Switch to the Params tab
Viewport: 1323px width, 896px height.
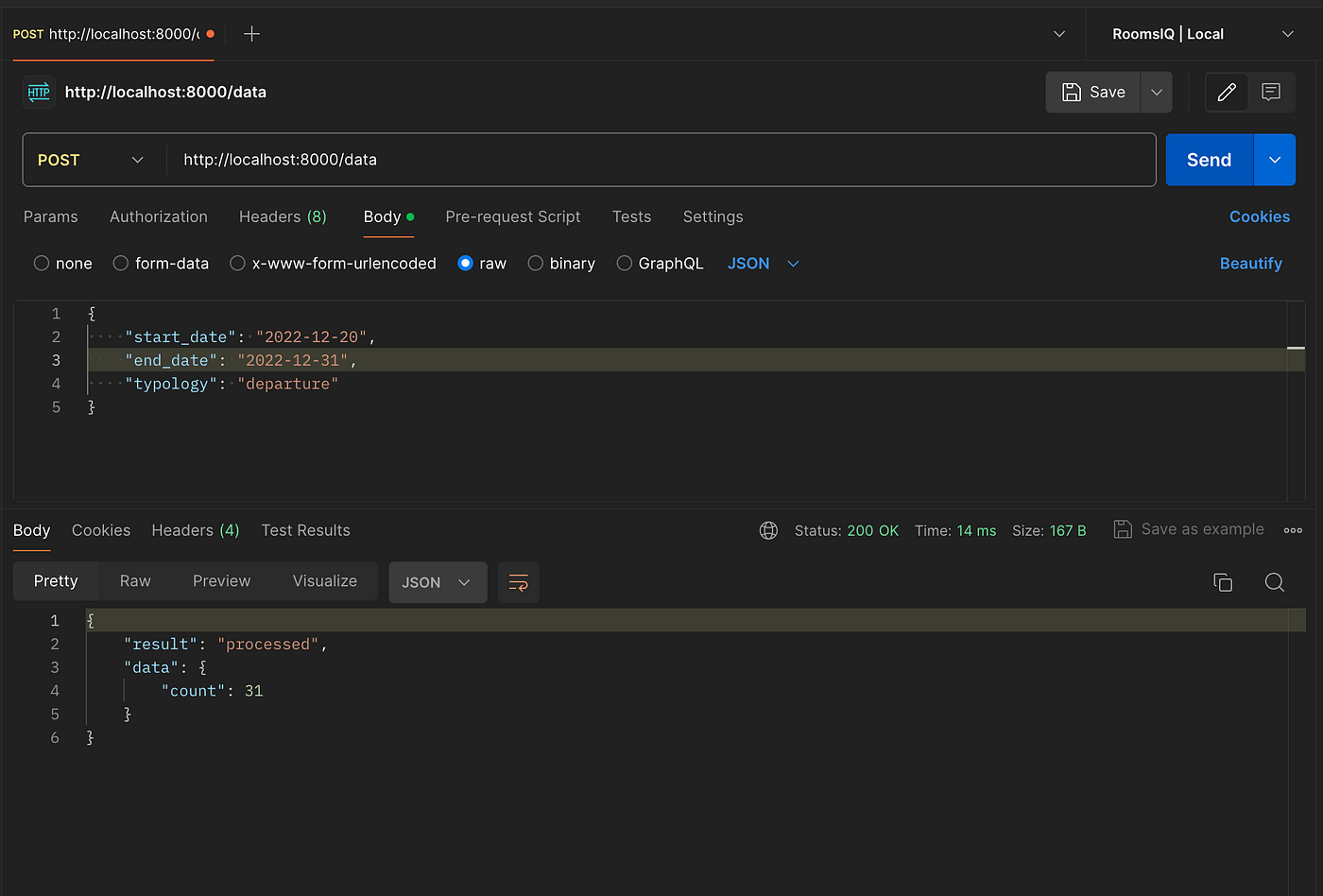coord(51,216)
